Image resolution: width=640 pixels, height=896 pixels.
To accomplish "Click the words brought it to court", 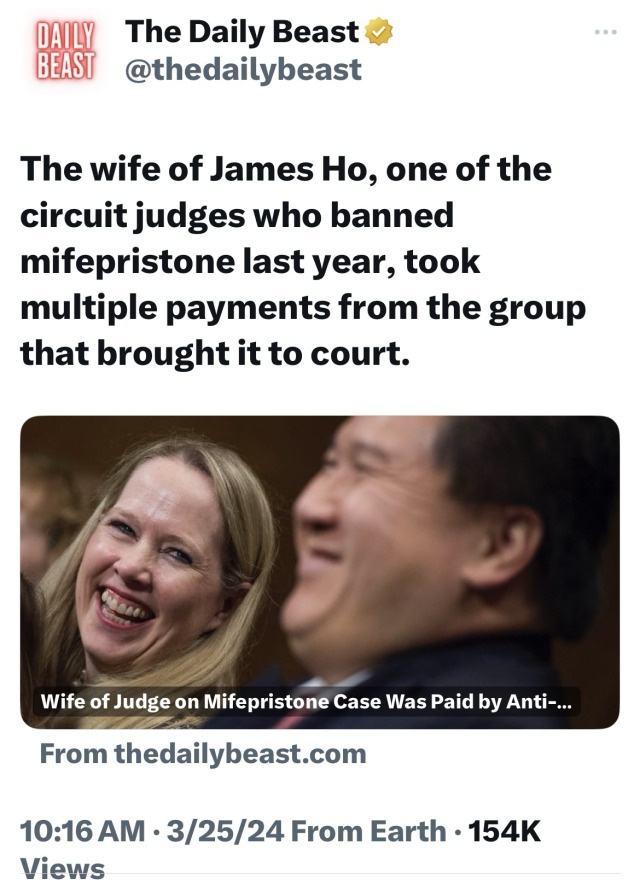I will [254, 353].
